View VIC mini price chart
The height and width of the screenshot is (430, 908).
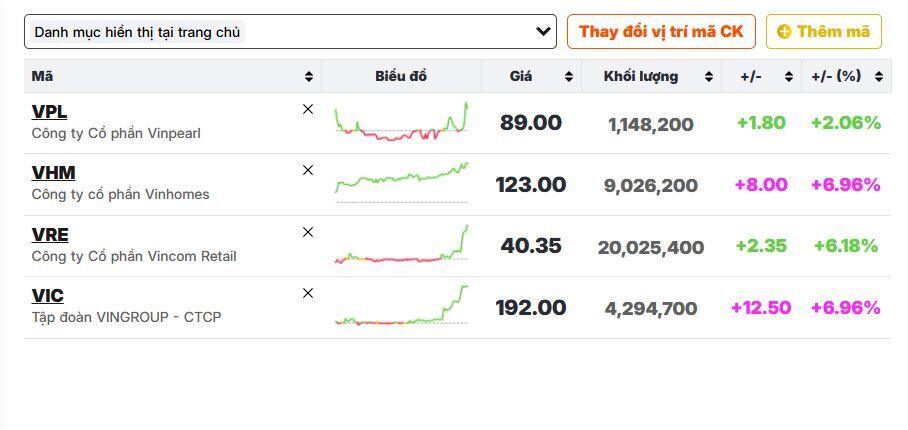tap(401, 304)
